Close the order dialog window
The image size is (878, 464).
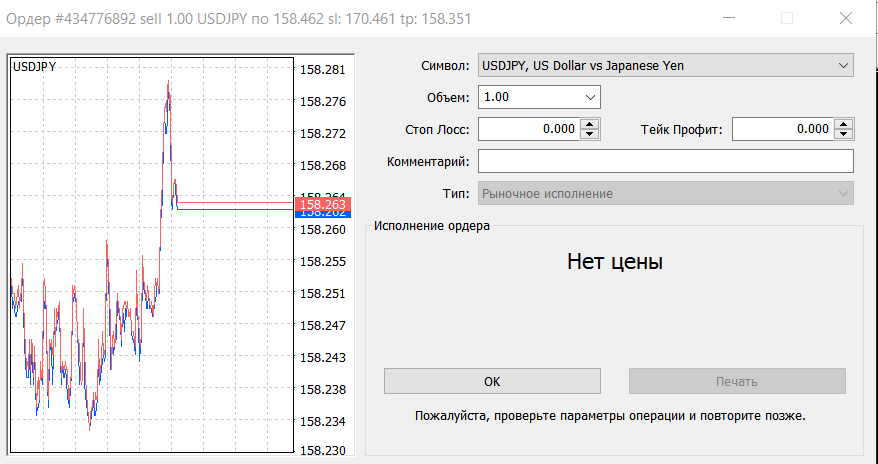(x=846, y=18)
